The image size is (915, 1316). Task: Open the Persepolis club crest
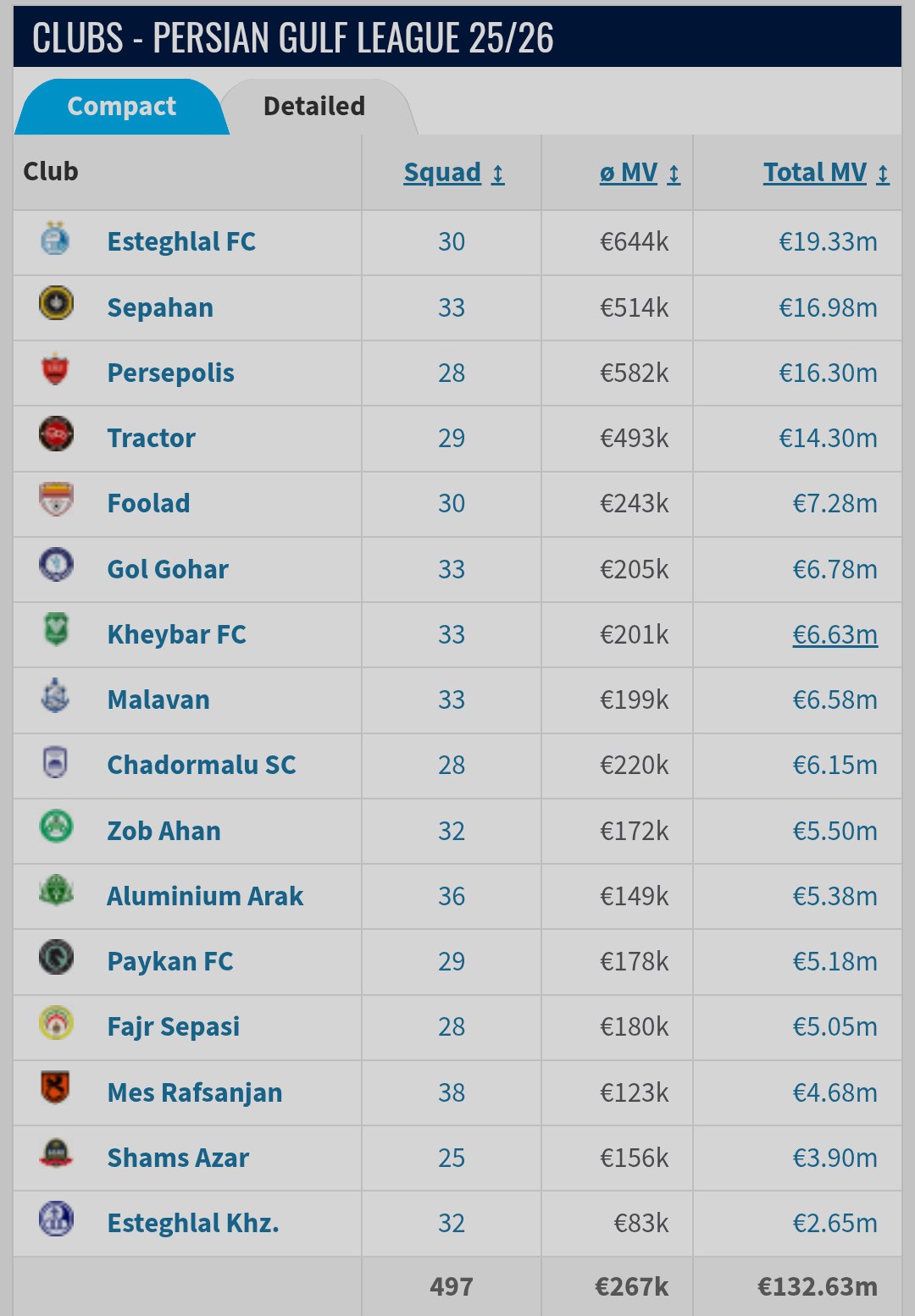tap(56, 370)
